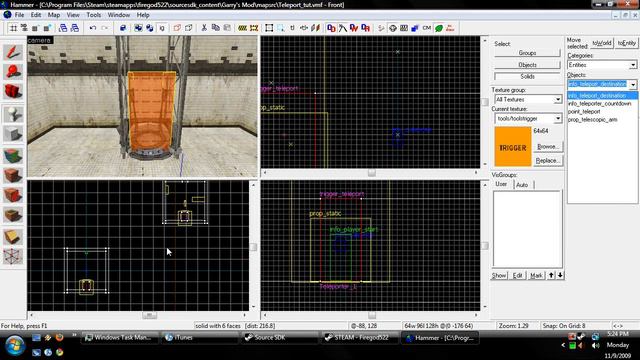
Task: Click the Browse... texture button
Action: pyautogui.click(x=547, y=147)
